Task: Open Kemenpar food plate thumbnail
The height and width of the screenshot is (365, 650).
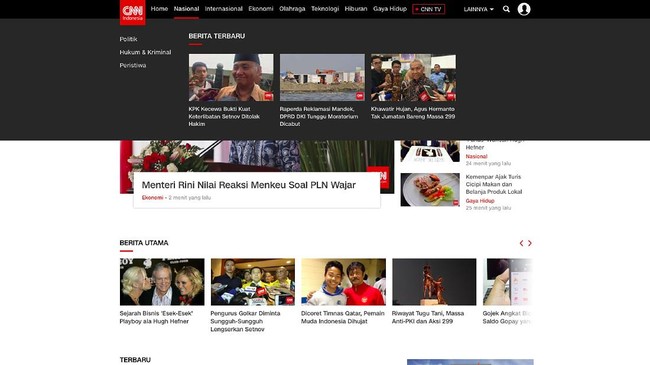Action: (430, 190)
